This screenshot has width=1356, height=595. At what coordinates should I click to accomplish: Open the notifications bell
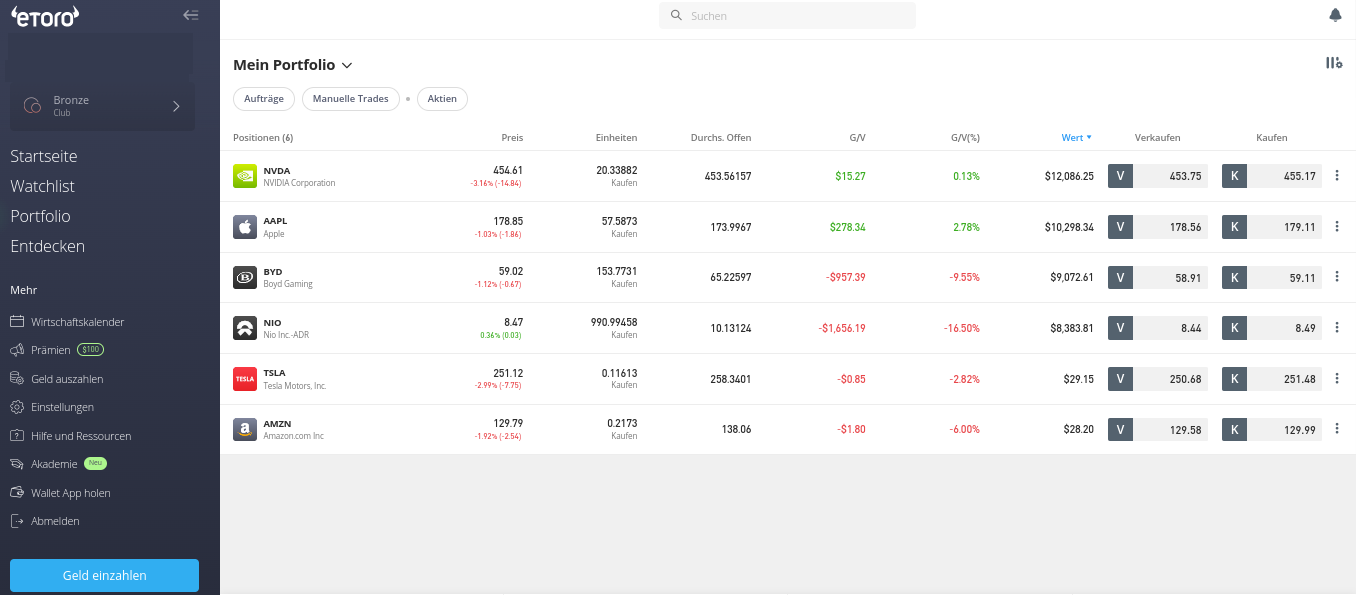click(x=1335, y=15)
